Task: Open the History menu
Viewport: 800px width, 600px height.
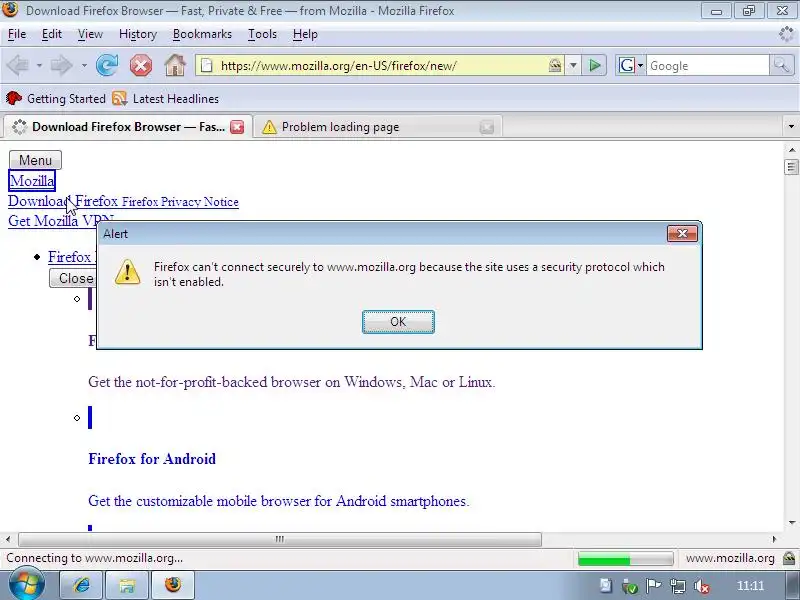Action: point(138,34)
